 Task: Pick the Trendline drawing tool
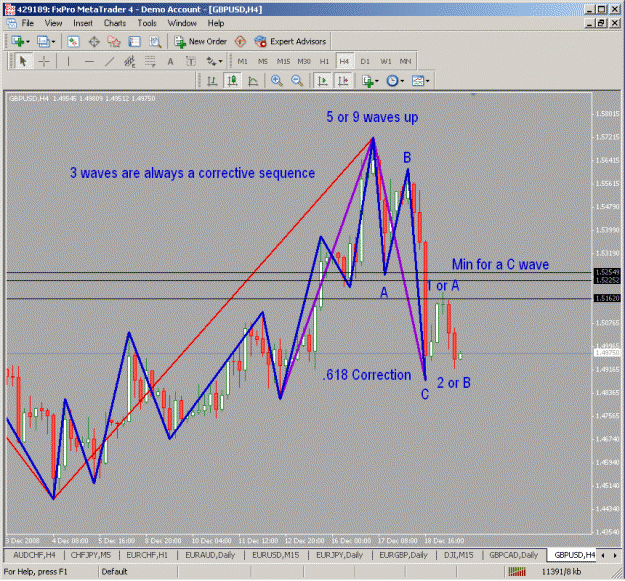point(109,61)
